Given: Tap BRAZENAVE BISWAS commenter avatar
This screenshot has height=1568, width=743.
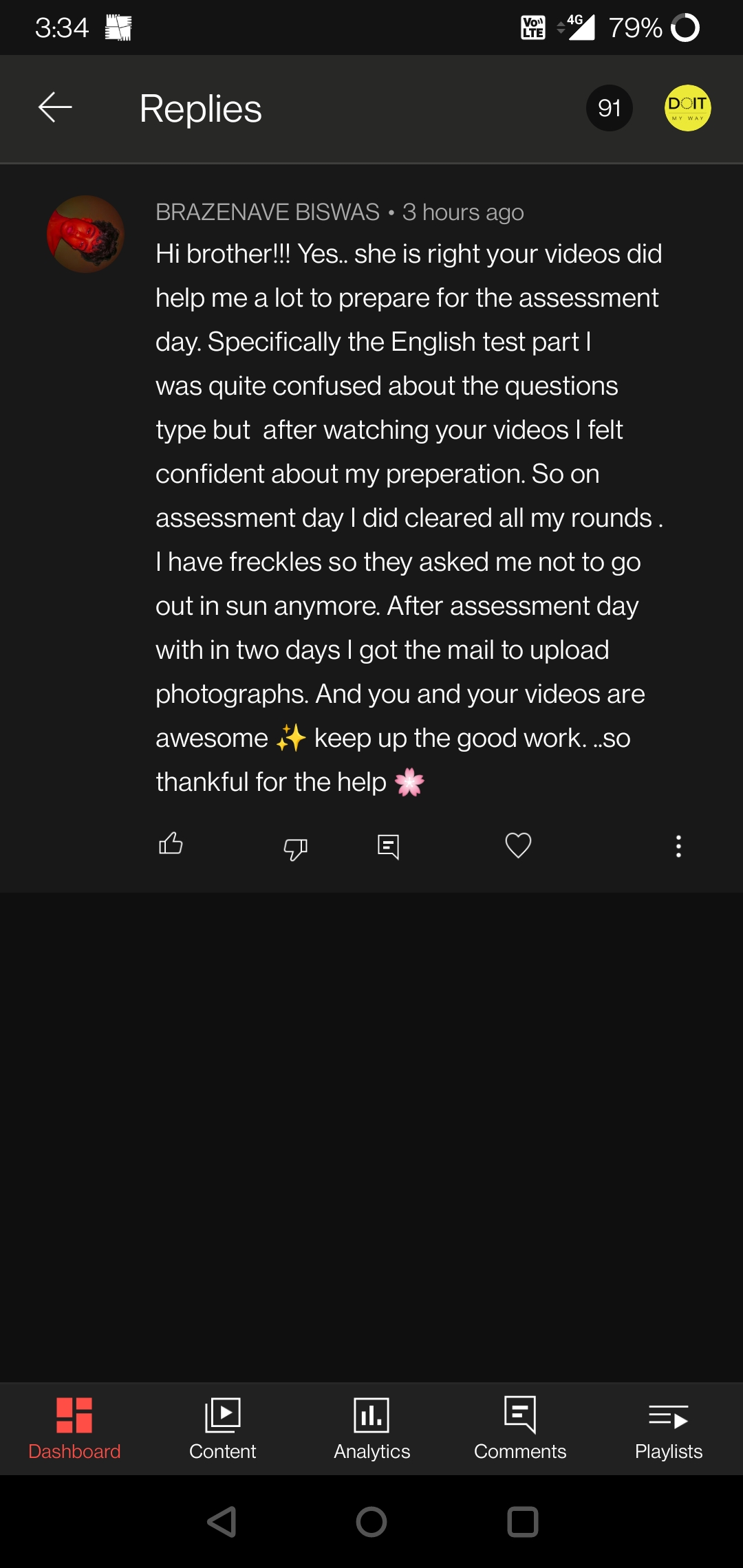Looking at the screenshot, I should point(85,234).
